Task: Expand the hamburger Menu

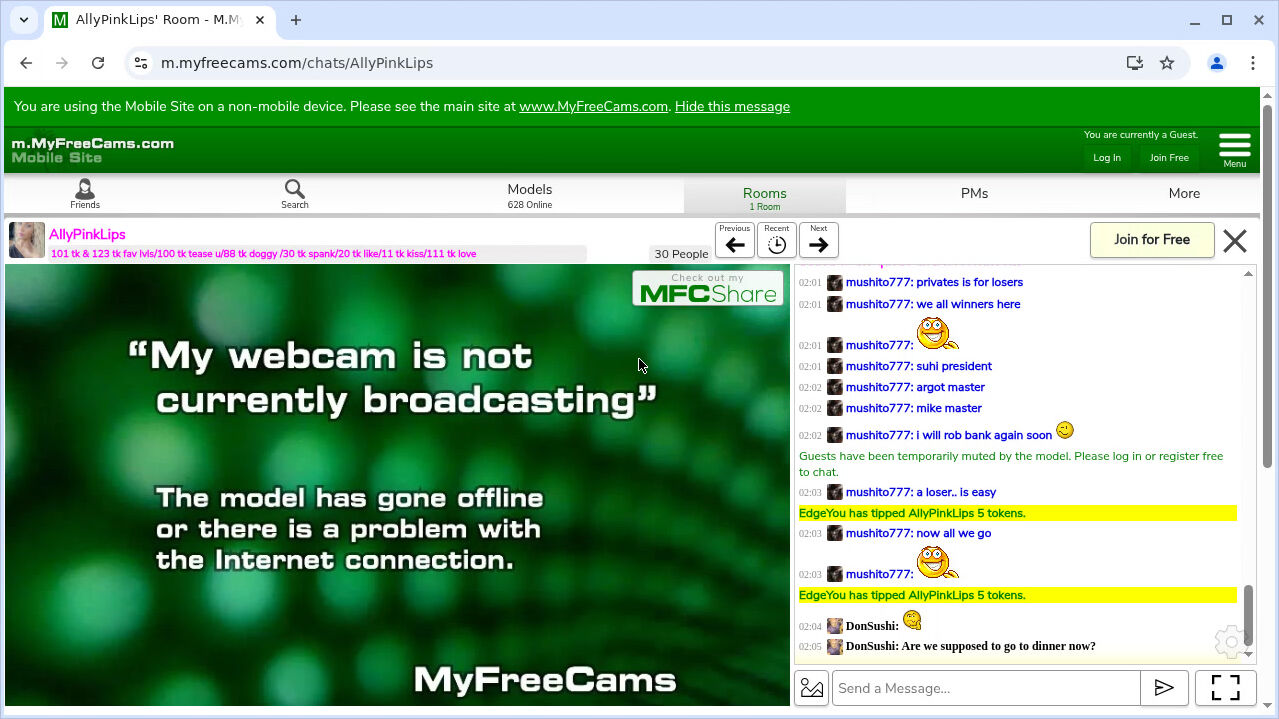Action: coord(1234,148)
